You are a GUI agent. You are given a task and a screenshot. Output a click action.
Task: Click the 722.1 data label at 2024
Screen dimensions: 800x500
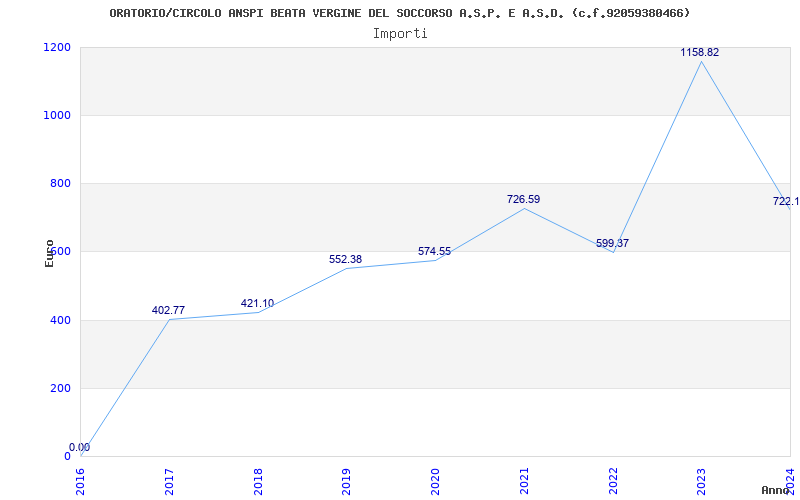click(x=786, y=201)
